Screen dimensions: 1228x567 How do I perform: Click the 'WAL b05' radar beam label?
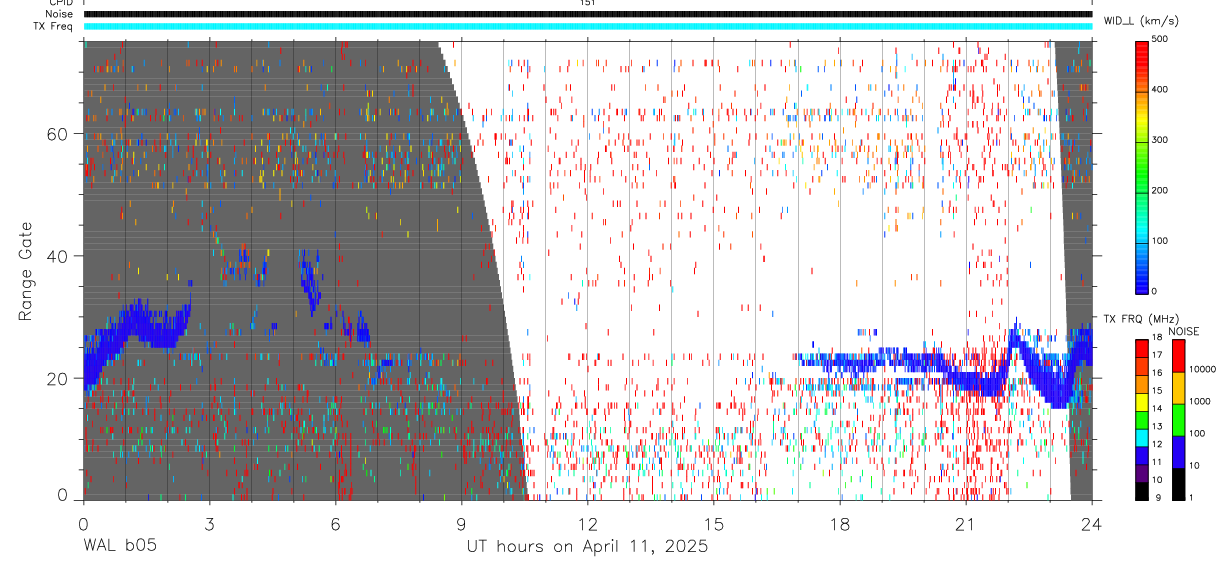tap(119, 546)
